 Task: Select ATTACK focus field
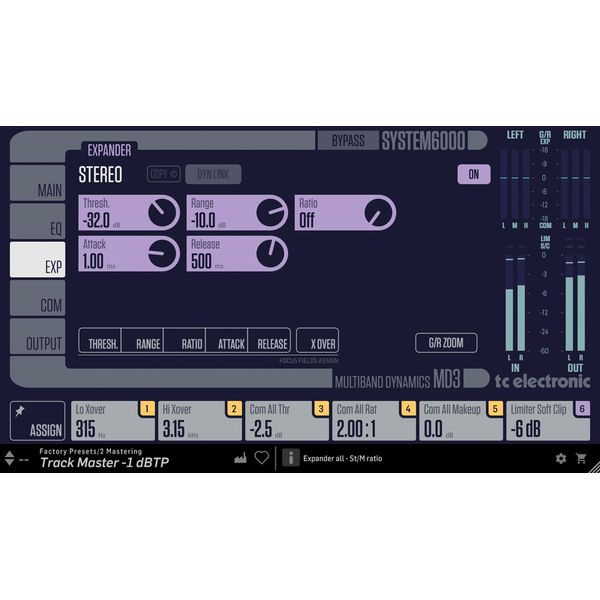227,340
